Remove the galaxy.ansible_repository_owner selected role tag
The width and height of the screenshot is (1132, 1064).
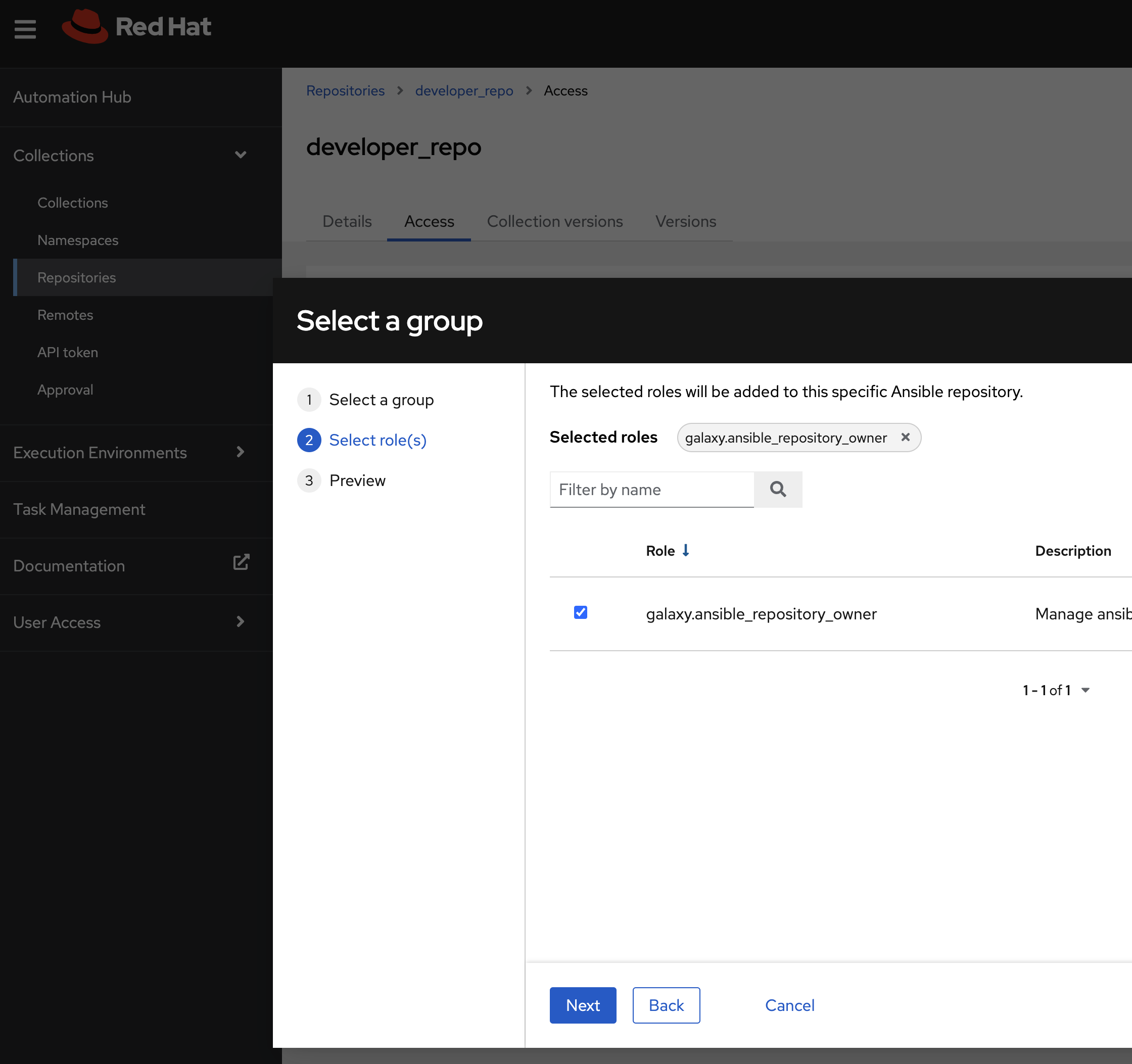click(x=905, y=437)
